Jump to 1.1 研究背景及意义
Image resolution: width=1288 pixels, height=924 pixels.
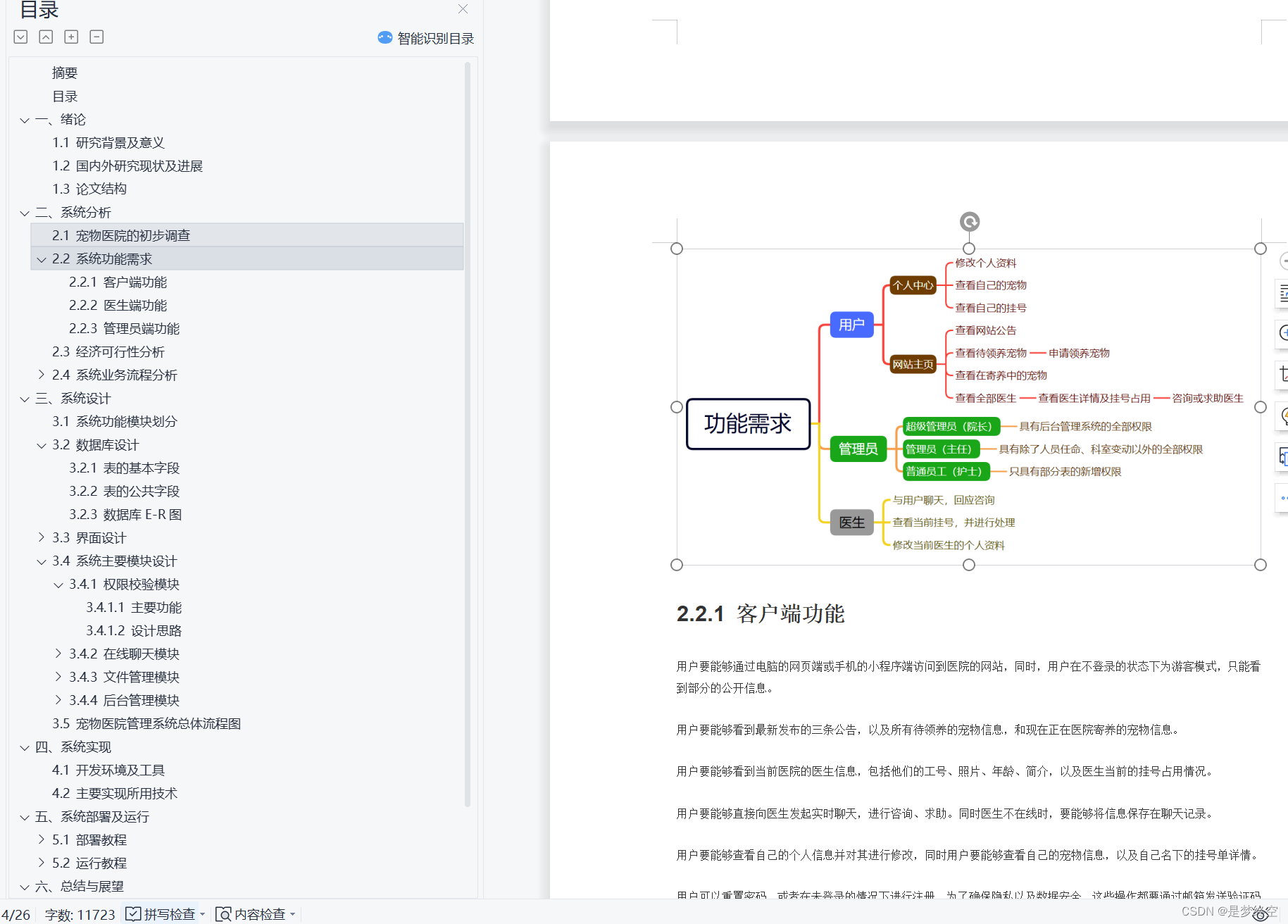pos(108,142)
